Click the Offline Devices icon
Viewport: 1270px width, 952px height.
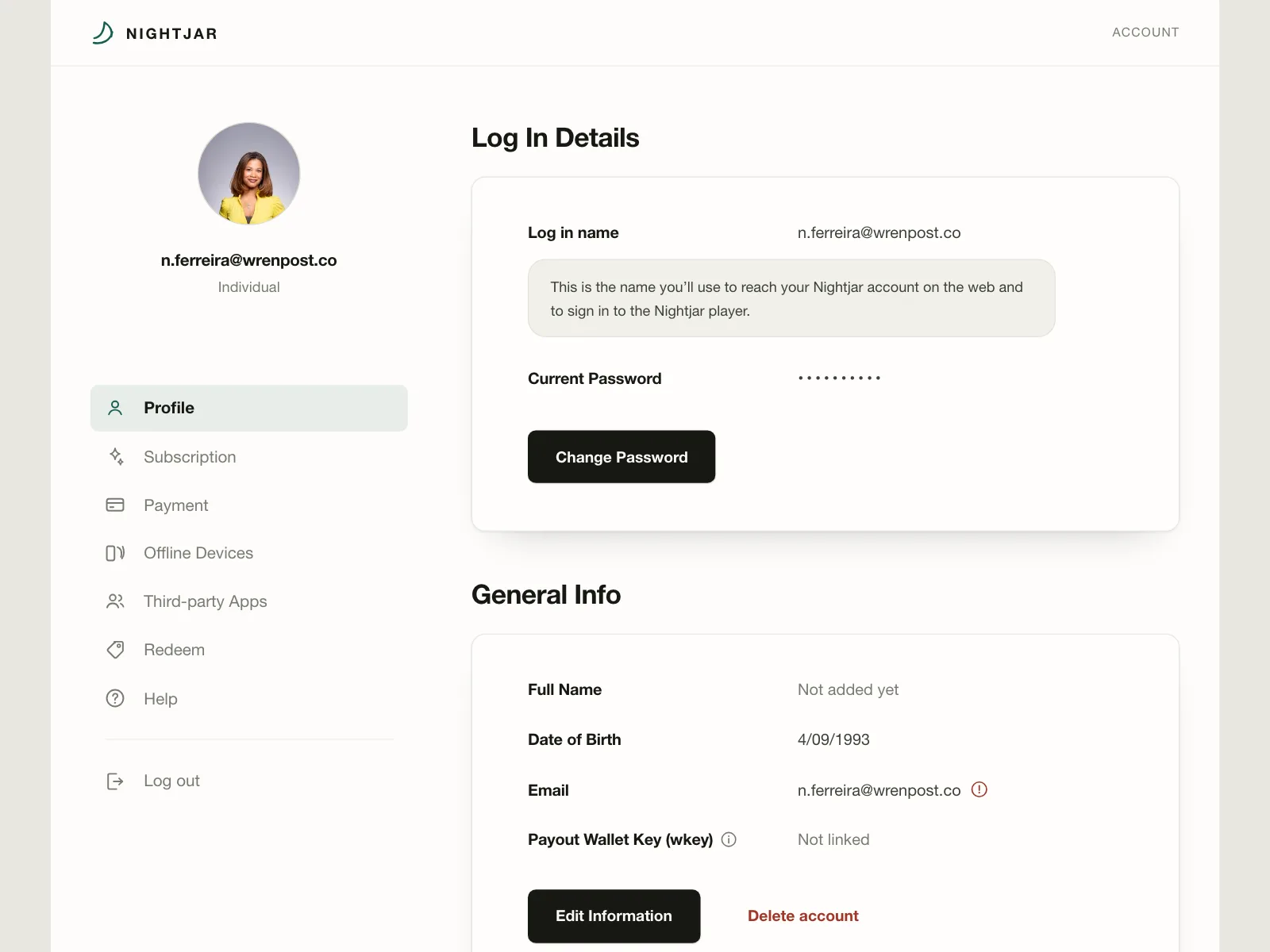coord(115,553)
